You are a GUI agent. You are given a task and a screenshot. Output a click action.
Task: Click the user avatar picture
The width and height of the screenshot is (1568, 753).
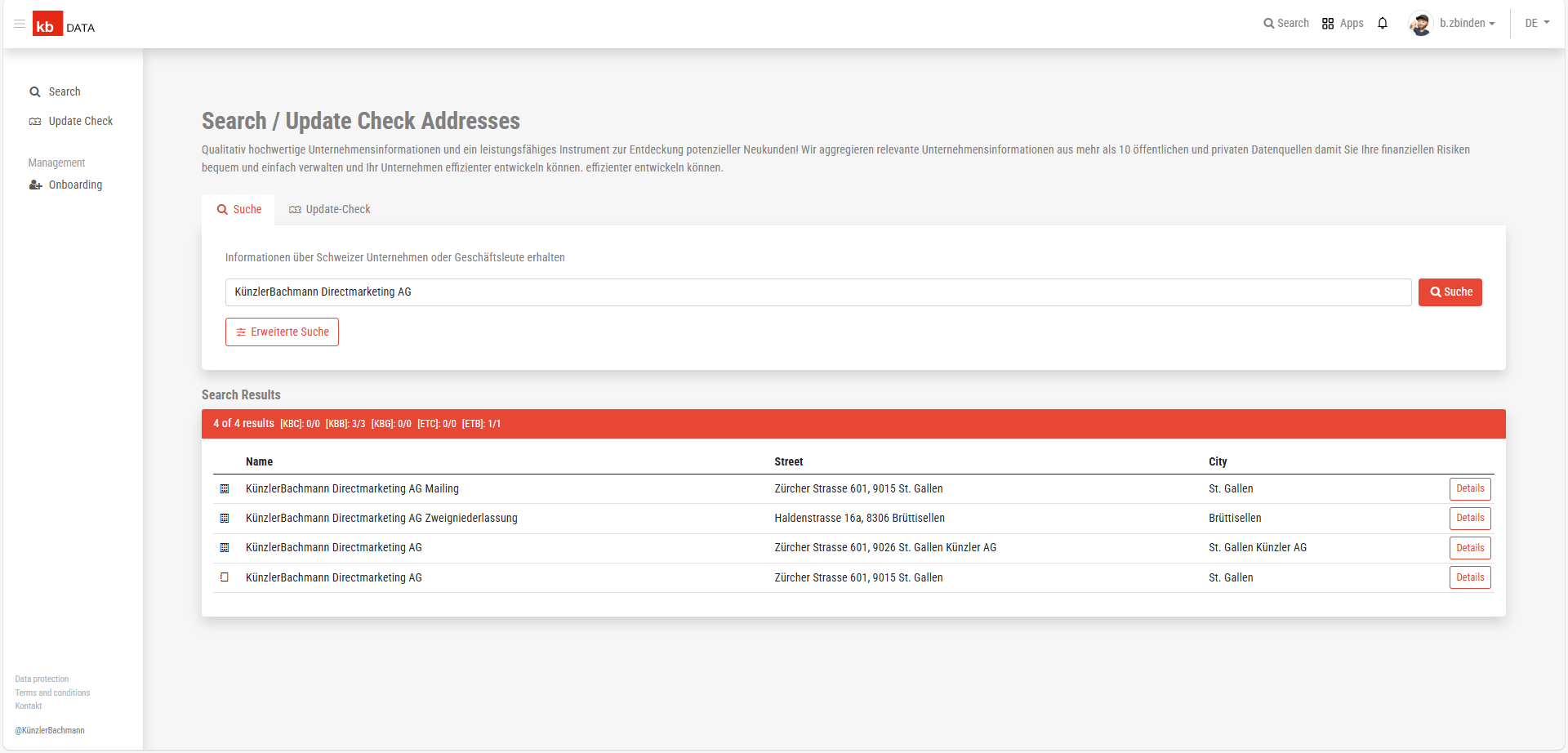1421,24
